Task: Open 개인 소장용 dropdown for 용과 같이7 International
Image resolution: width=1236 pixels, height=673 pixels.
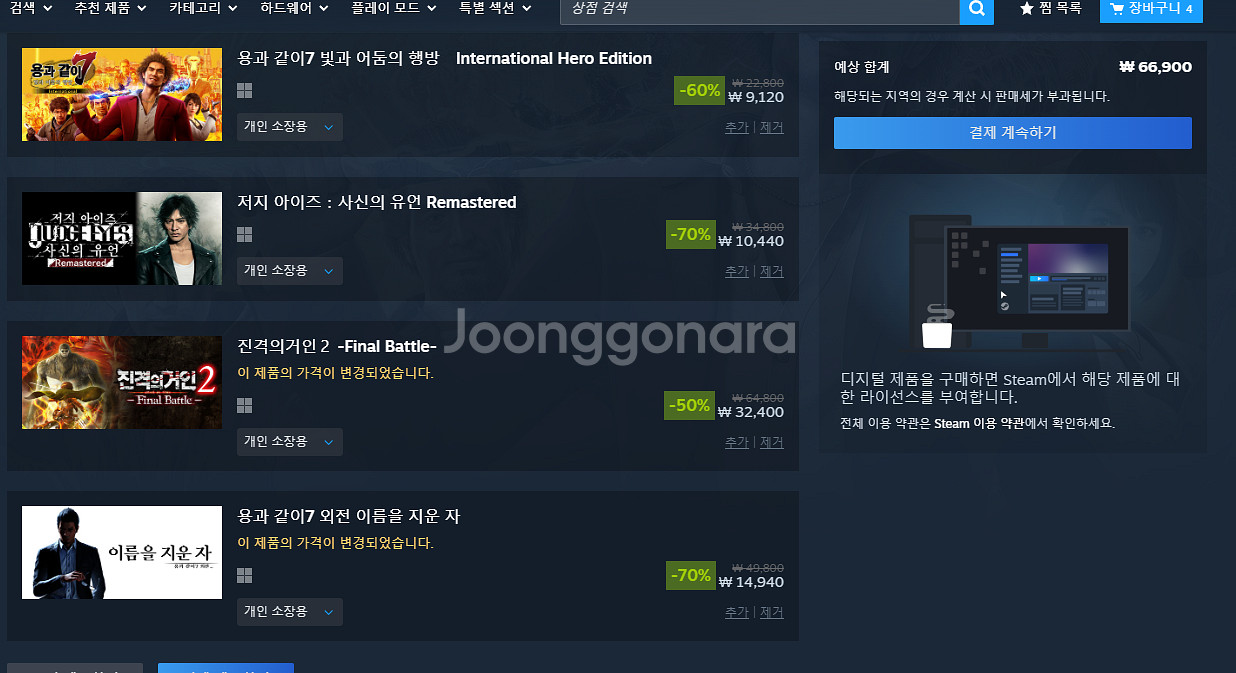Action: [290, 127]
